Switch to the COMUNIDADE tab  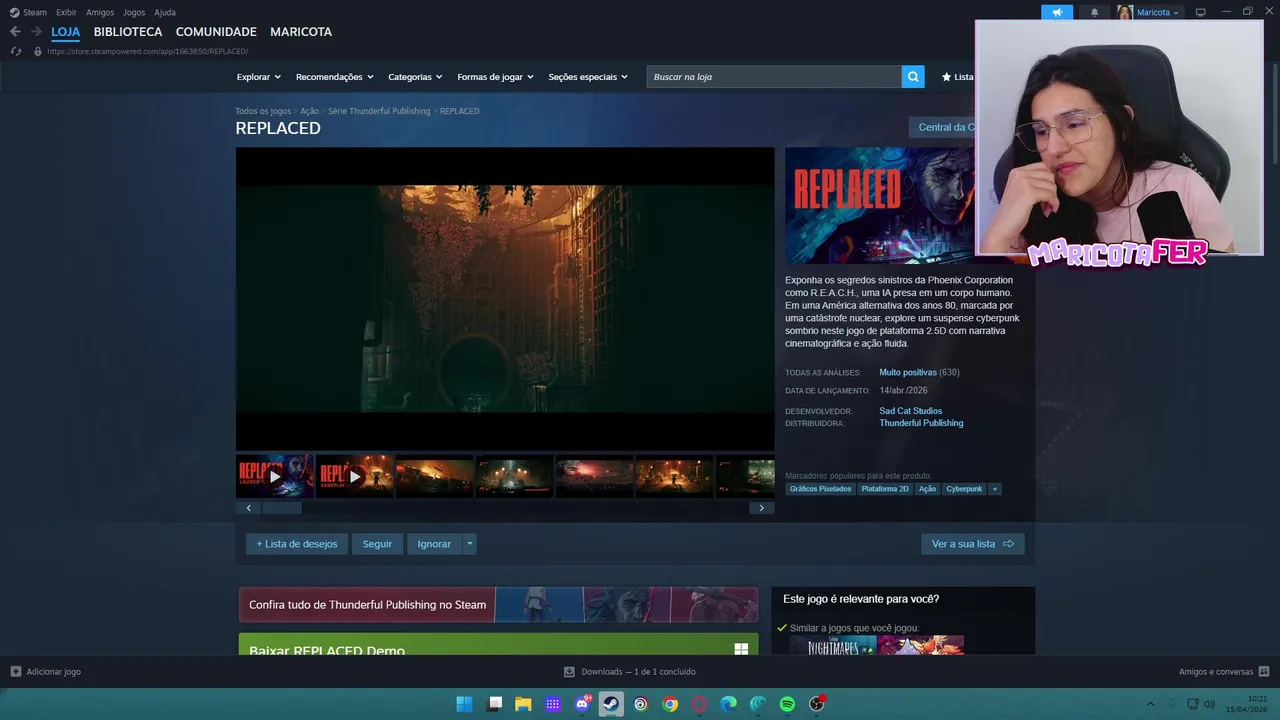216,32
